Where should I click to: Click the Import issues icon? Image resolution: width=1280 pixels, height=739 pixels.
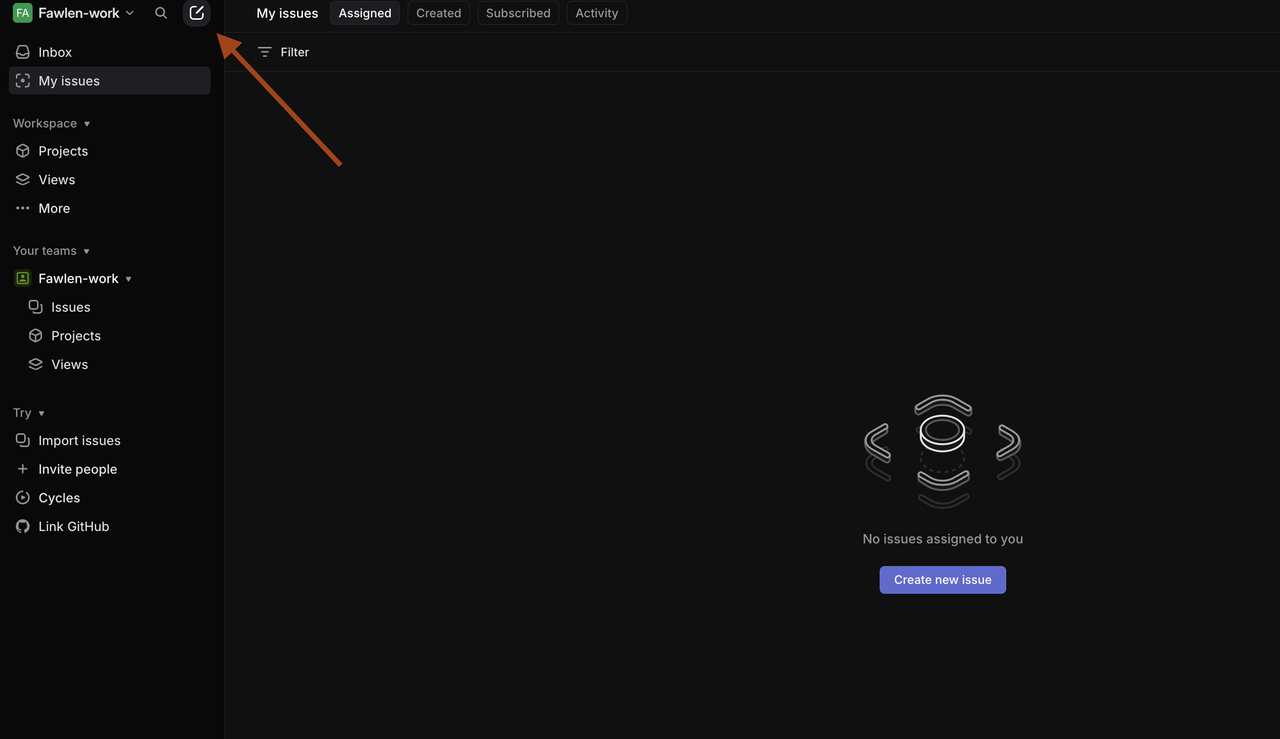click(x=23, y=440)
